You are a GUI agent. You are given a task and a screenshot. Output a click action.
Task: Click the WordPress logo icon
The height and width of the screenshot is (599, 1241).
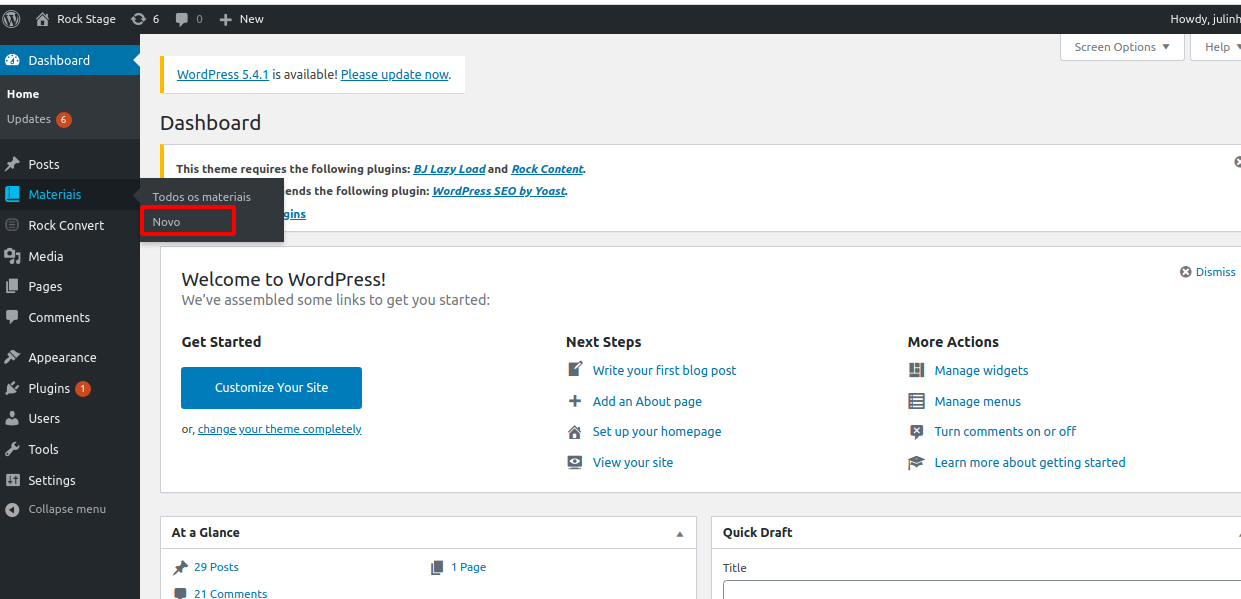pyautogui.click(x=12, y=19)
